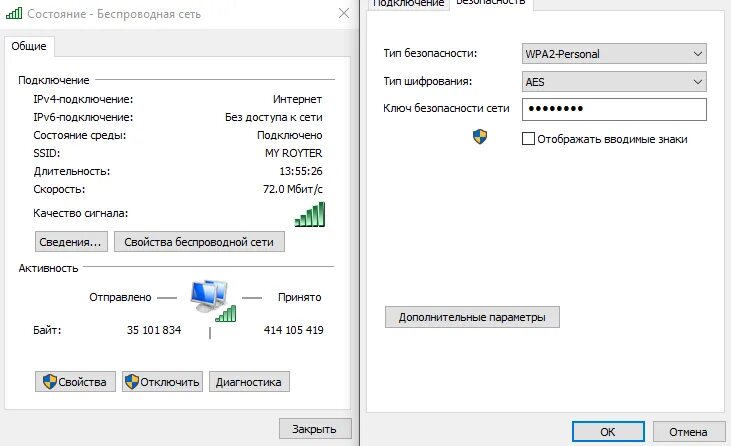Click the shield icon on Отключить button
This screenshot has height=446, width=731.
coord(132,382)
